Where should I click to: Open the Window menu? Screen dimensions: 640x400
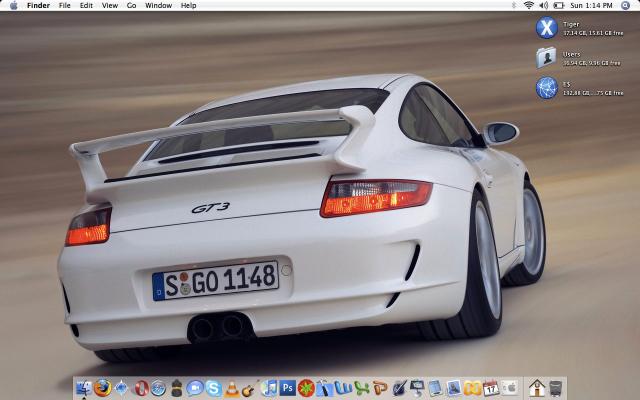tap(158, 5)
